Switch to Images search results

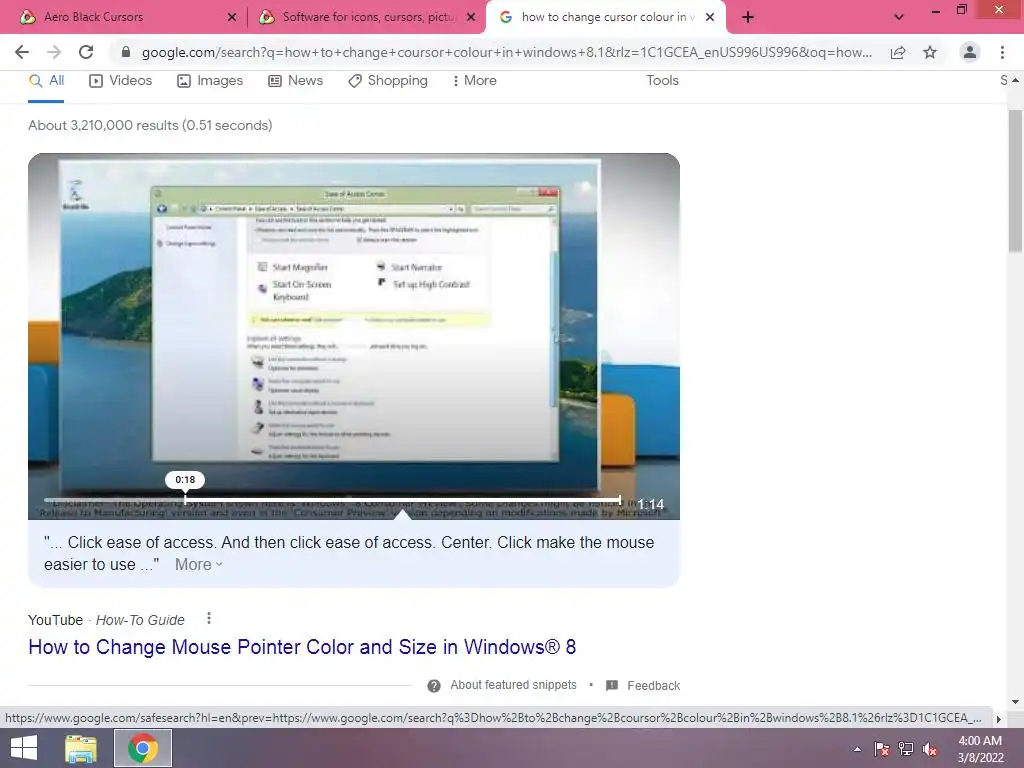(x=210, y=80)
